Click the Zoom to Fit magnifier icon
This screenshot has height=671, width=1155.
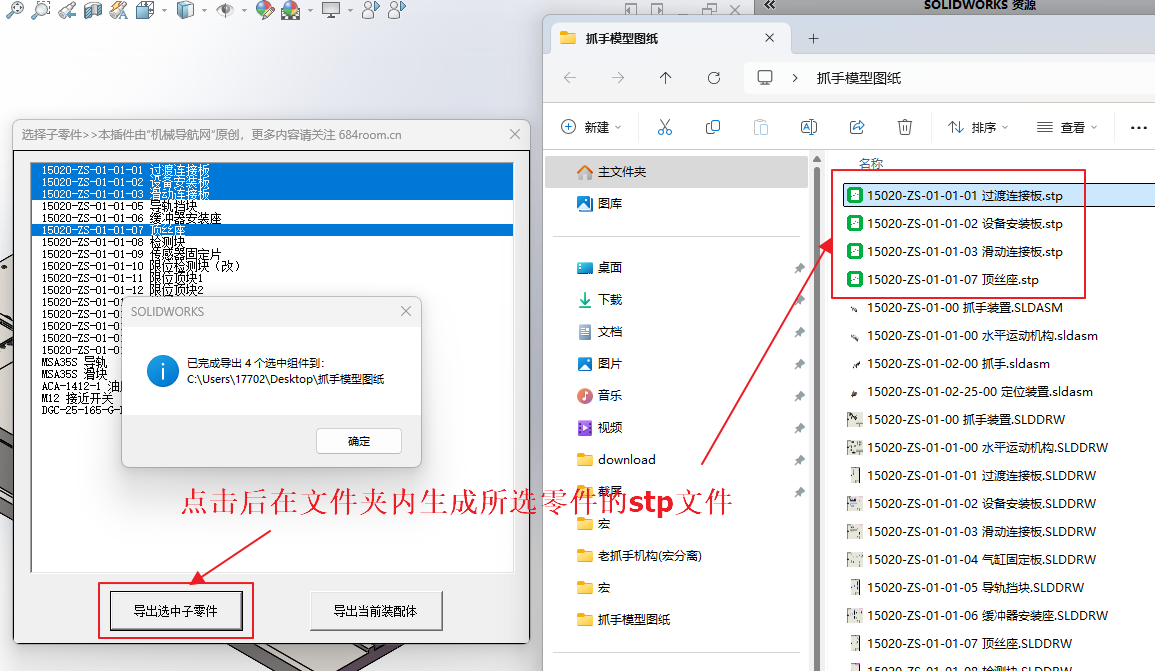[13, 11]
